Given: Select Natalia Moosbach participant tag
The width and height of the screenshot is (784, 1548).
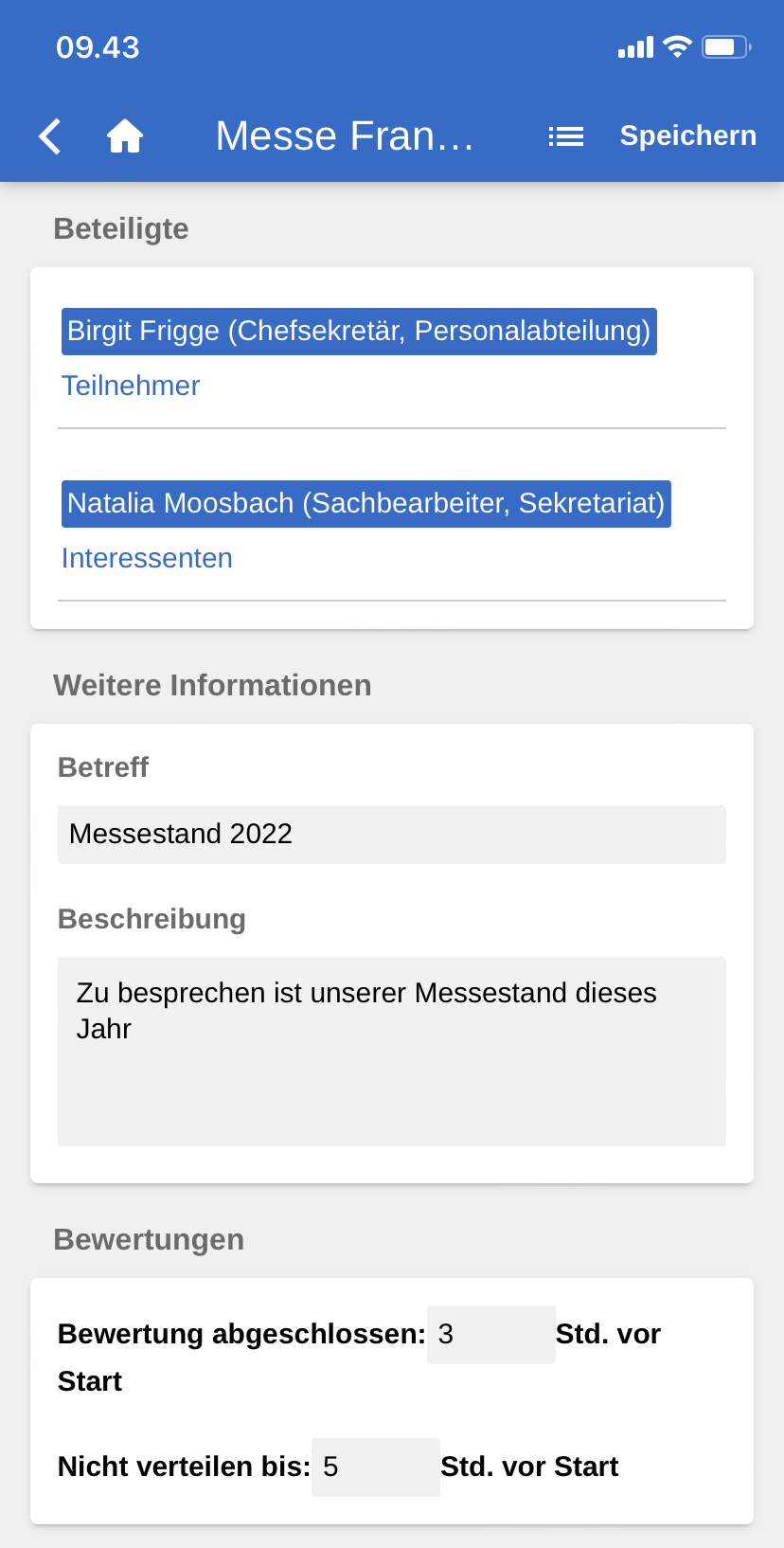Looking at the screenshot, I should click(x=365, y=504).
